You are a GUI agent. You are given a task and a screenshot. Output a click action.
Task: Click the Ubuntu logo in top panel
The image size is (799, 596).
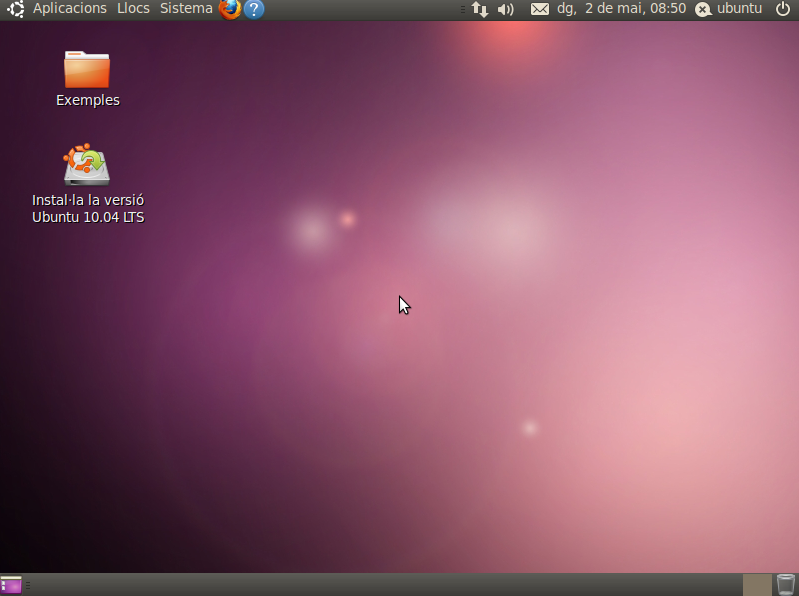[15, 9]
